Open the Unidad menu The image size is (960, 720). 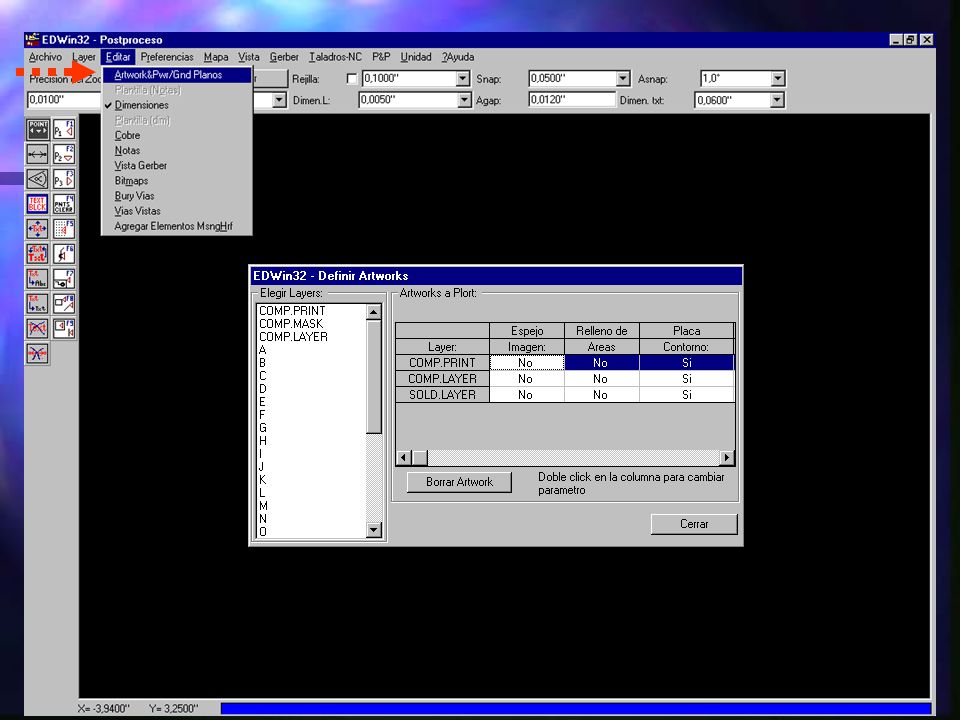point(416,57)
